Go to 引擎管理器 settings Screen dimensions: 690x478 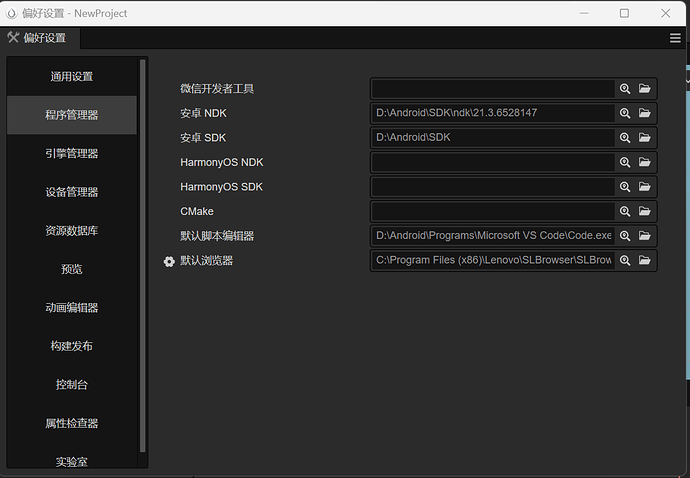(72, 154)
